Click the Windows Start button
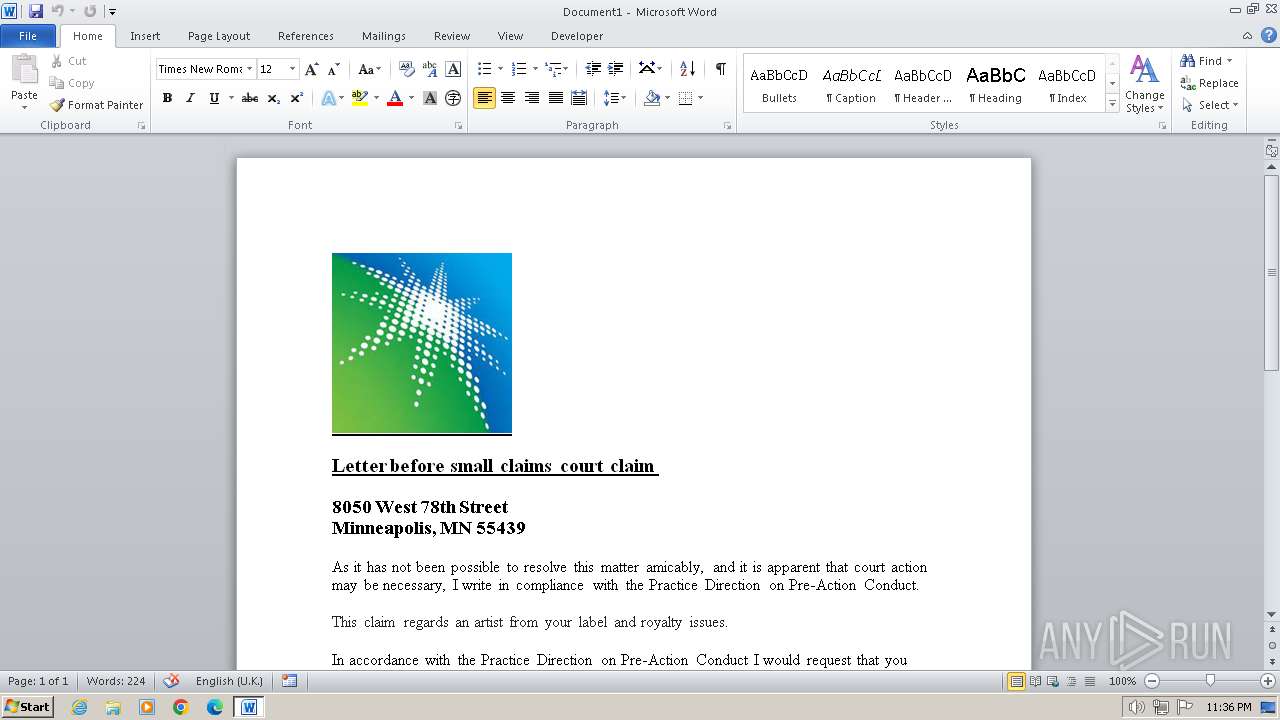The width and height of the screenshot is (1280, 720). coord(27,706)
